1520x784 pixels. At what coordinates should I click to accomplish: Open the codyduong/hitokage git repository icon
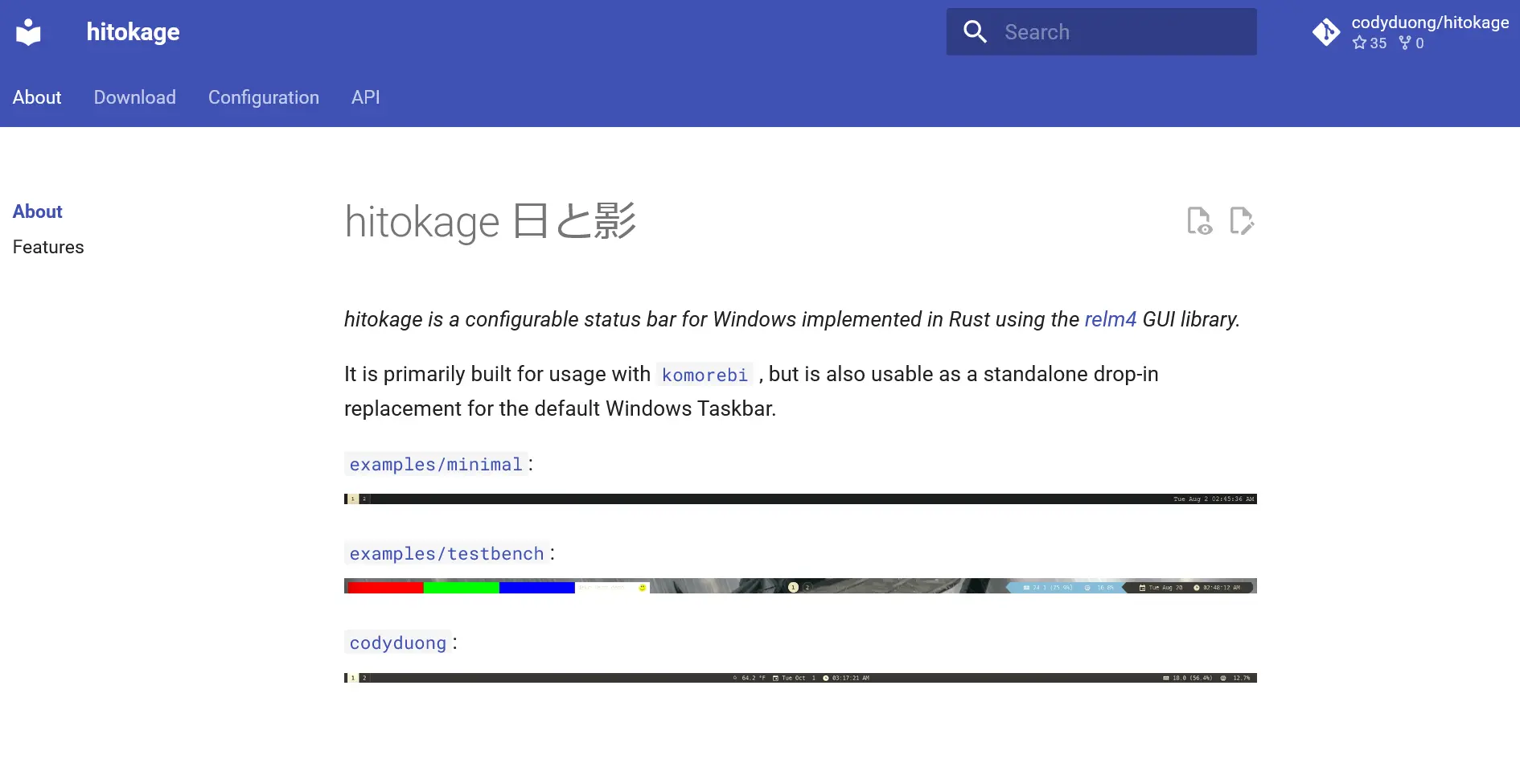1326,32
